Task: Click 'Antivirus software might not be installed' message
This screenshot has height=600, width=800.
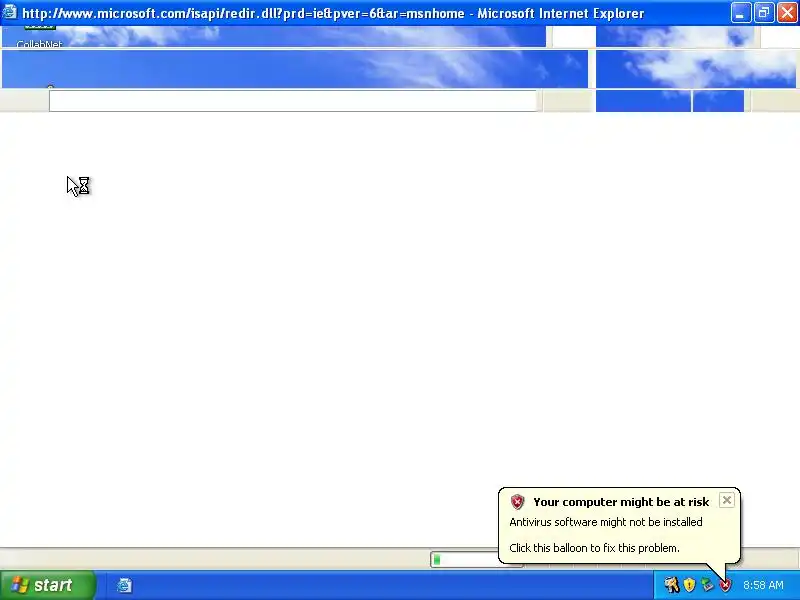Action: pos(606,522)
